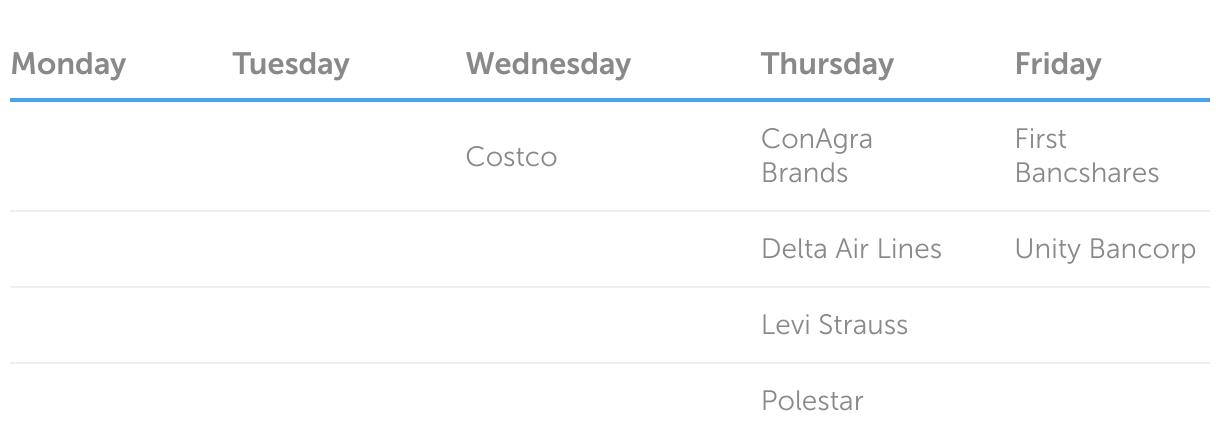Click the Delta Air Lines entry

pos(851,249)
